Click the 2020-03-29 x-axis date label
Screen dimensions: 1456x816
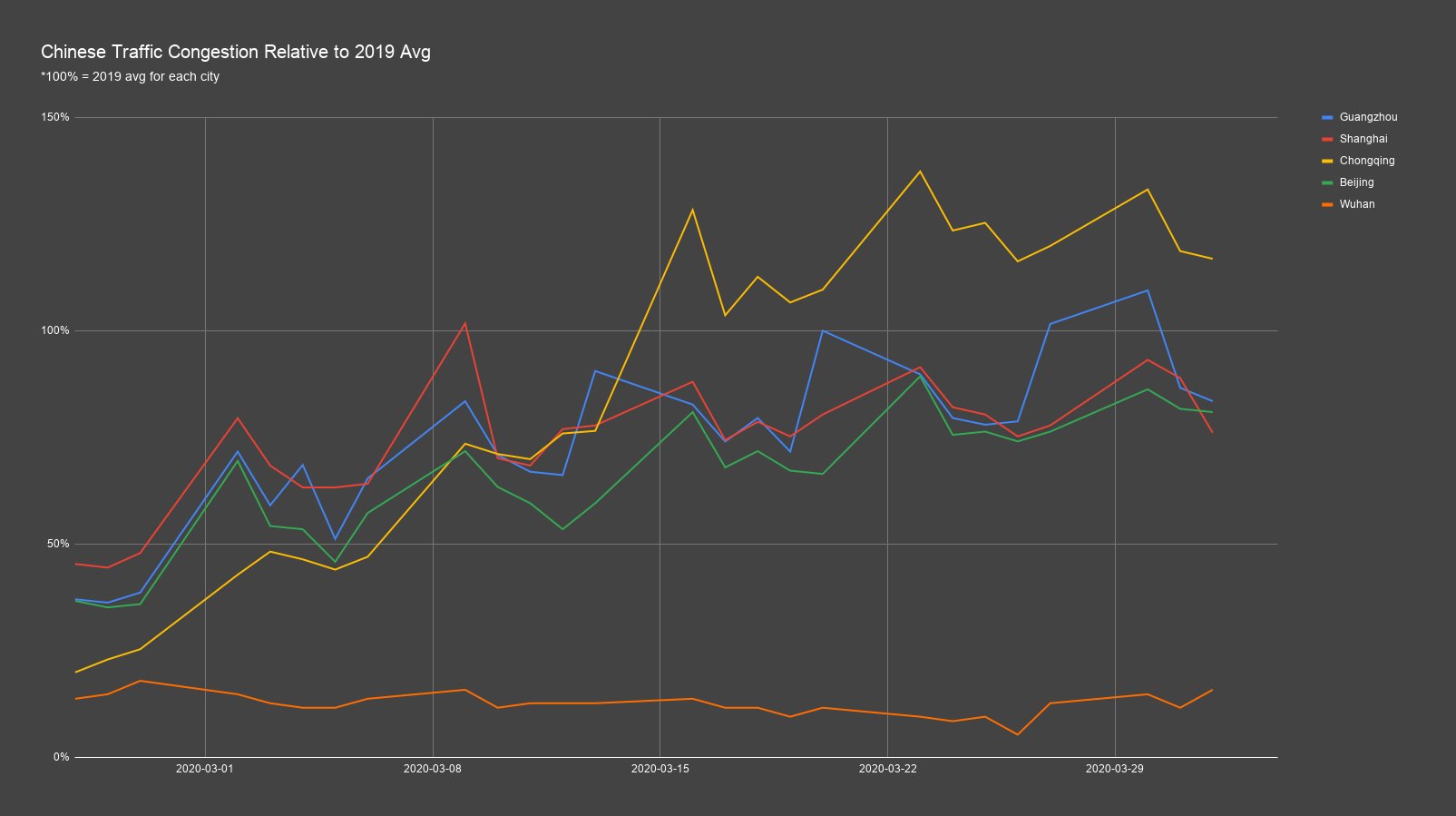pos(1114,769)
